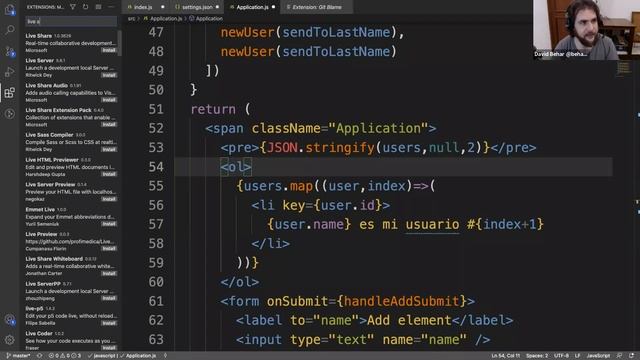640x360 pixels.
Task: Install the Emmet Live extension
Action: click(109, 224)
